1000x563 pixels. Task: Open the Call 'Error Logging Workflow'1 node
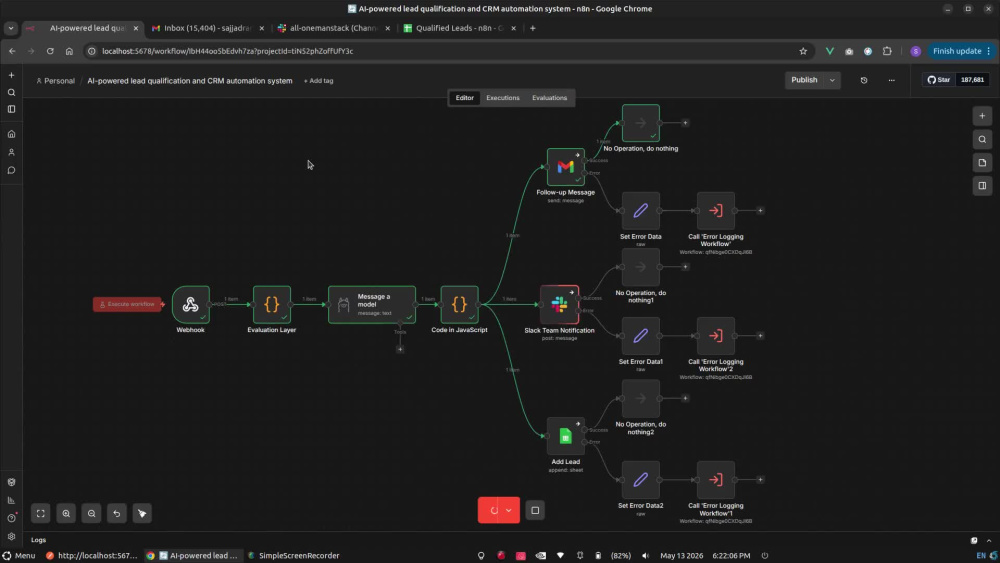716,479
